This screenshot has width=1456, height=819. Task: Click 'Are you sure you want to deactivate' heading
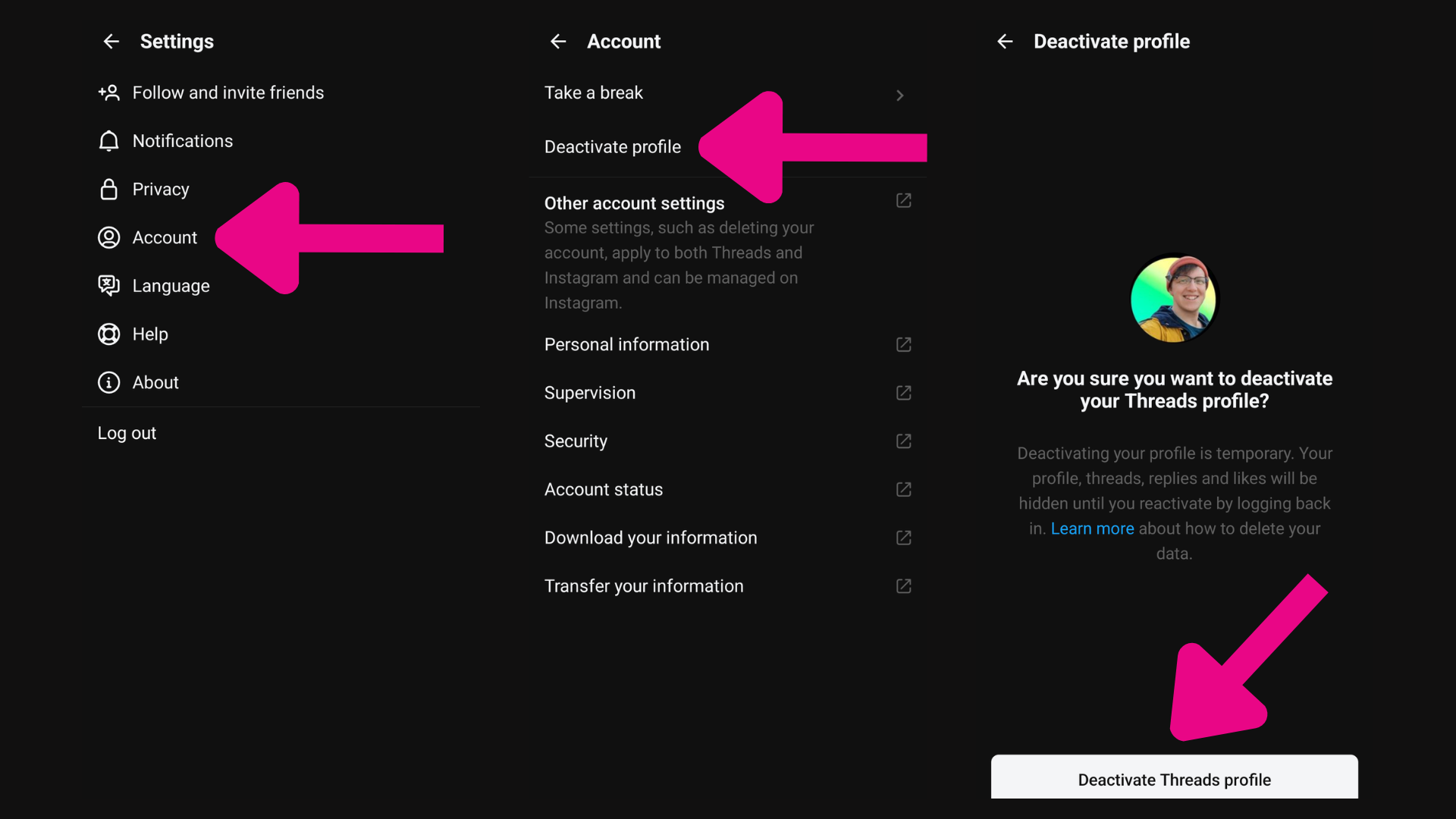click(x=1174, y=390)
